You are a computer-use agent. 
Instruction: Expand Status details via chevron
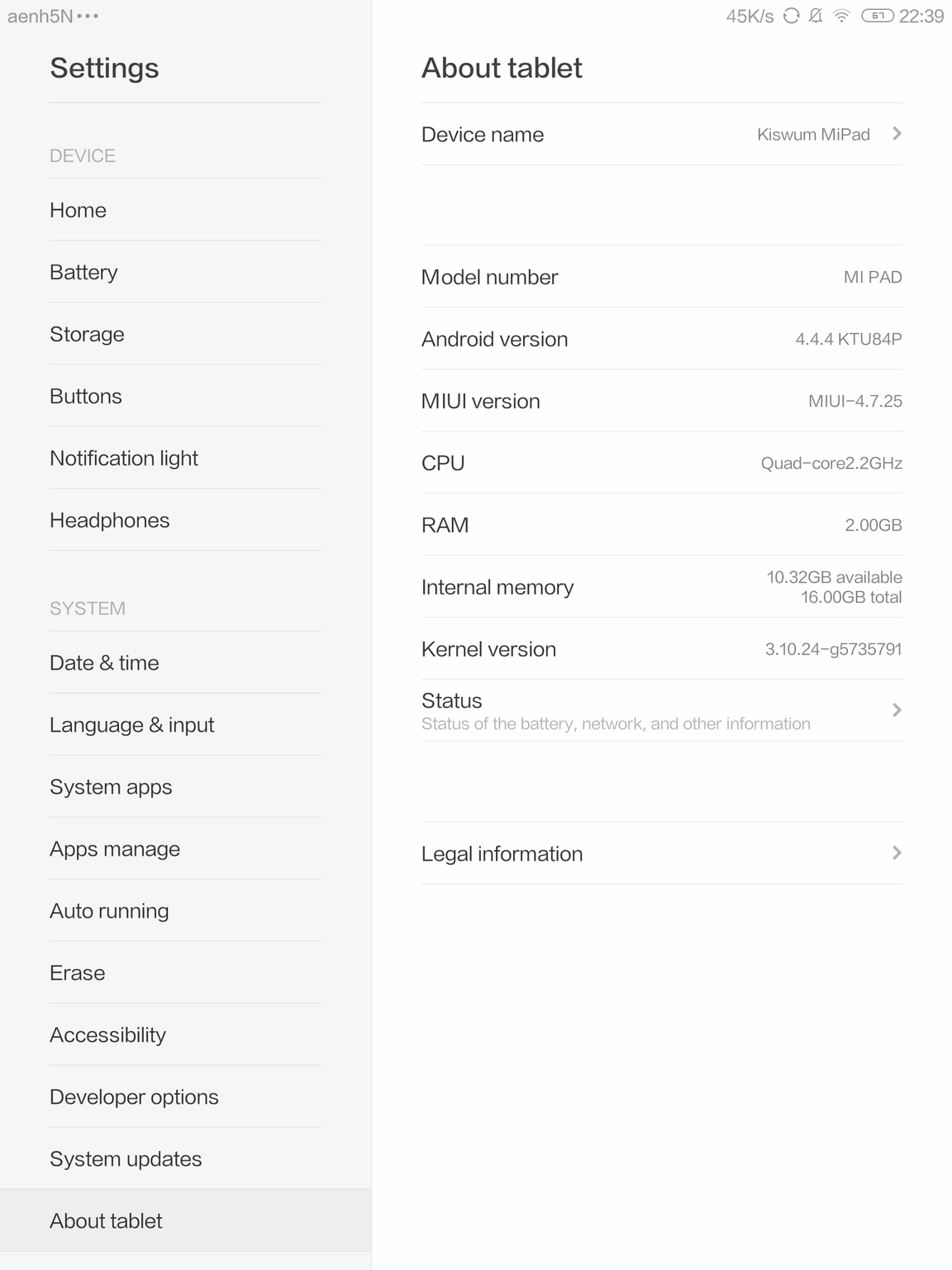pyautogui.click(x=897, y=710)
